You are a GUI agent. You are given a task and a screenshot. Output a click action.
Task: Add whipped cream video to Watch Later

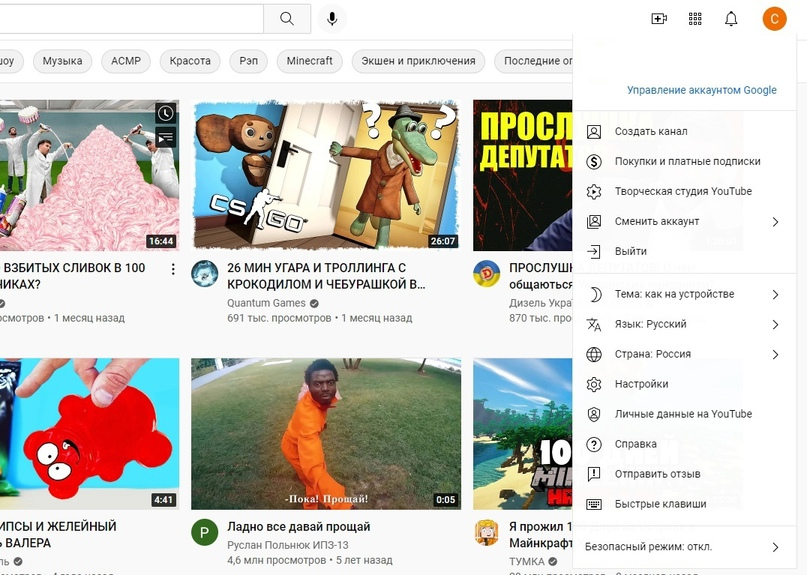(165, 113)
